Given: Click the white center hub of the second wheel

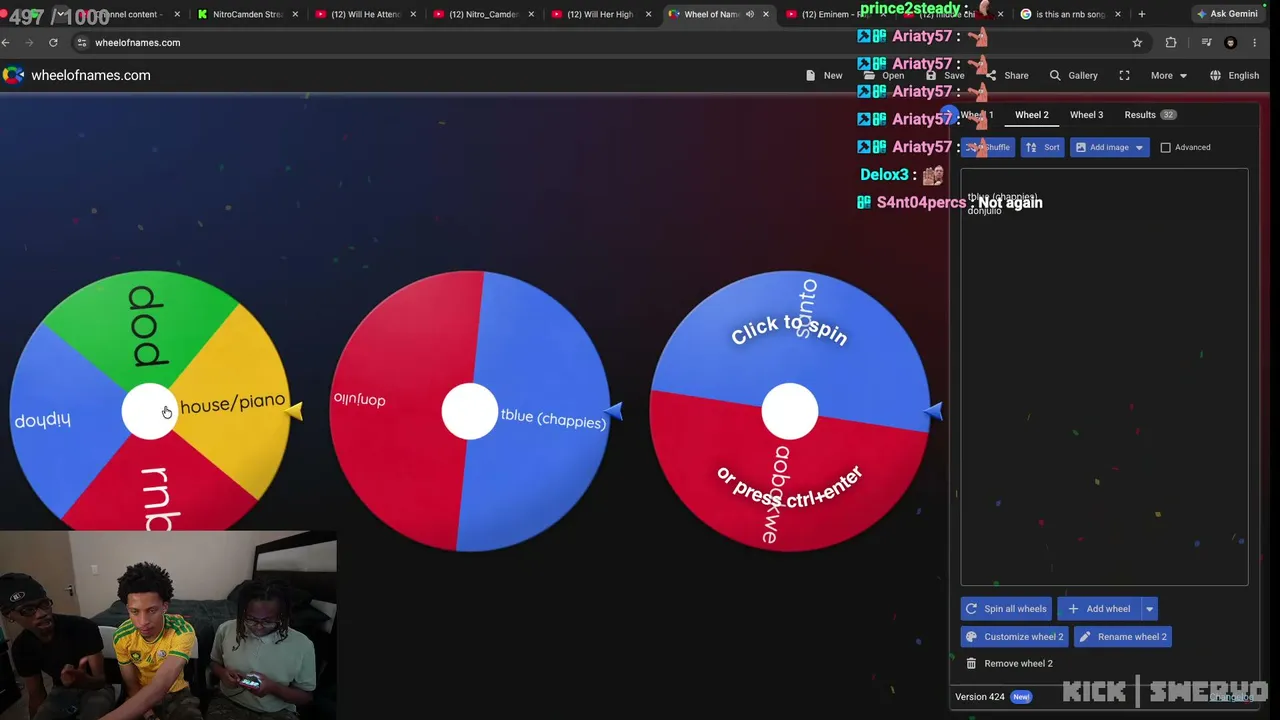Looking at the screenshot, I should 470,411.
